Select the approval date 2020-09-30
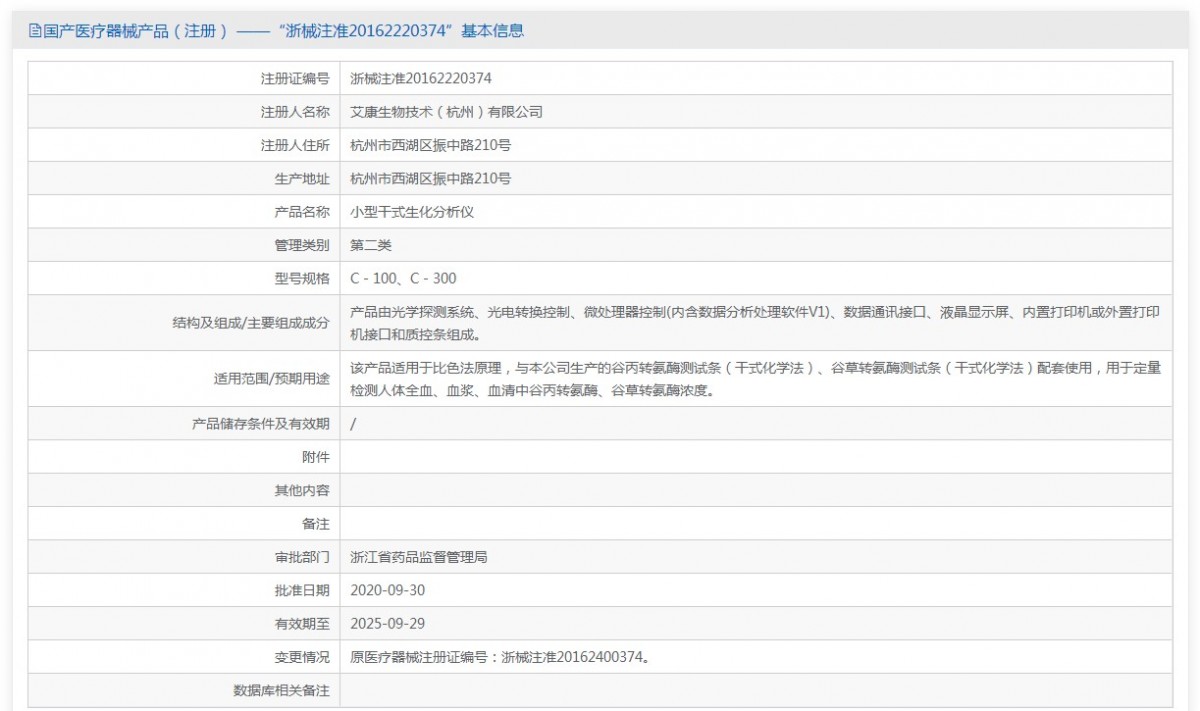Image resolution: width=1200 pixels, height=711 pixels. click(x=388, y=591)
